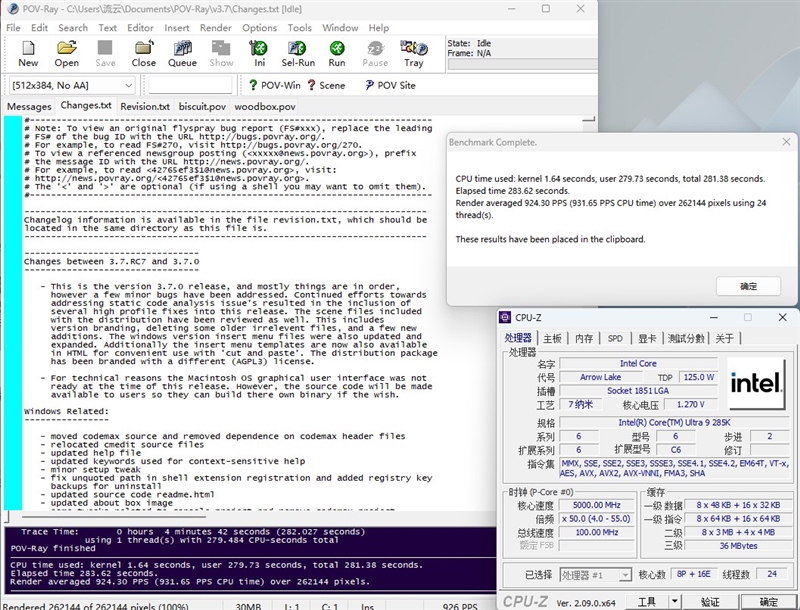Send POV-Ray to Tray
Image resolution: width=800 pixels, height=610 pixels.
413,53
